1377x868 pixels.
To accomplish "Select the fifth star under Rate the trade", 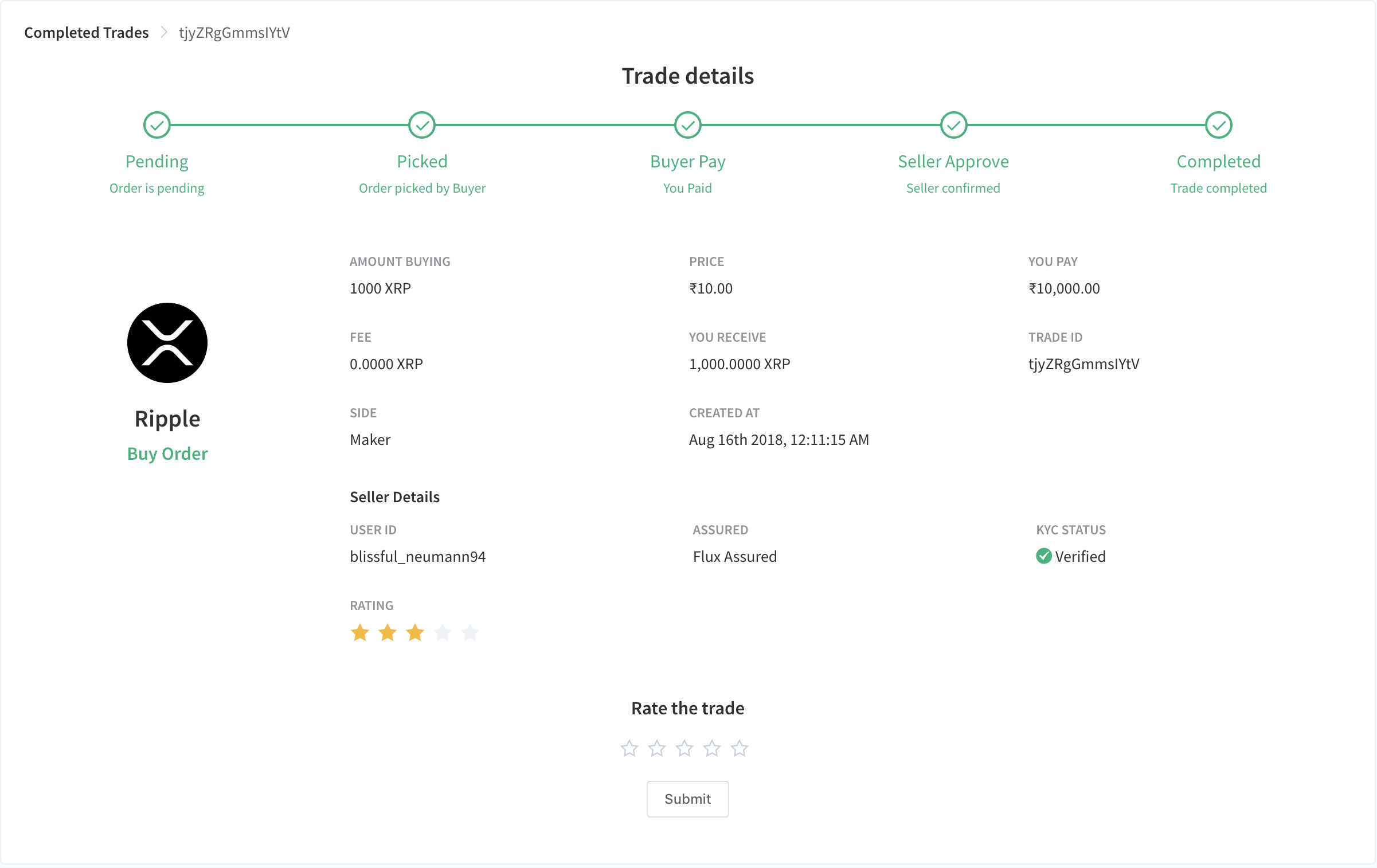I will (740, 748).
